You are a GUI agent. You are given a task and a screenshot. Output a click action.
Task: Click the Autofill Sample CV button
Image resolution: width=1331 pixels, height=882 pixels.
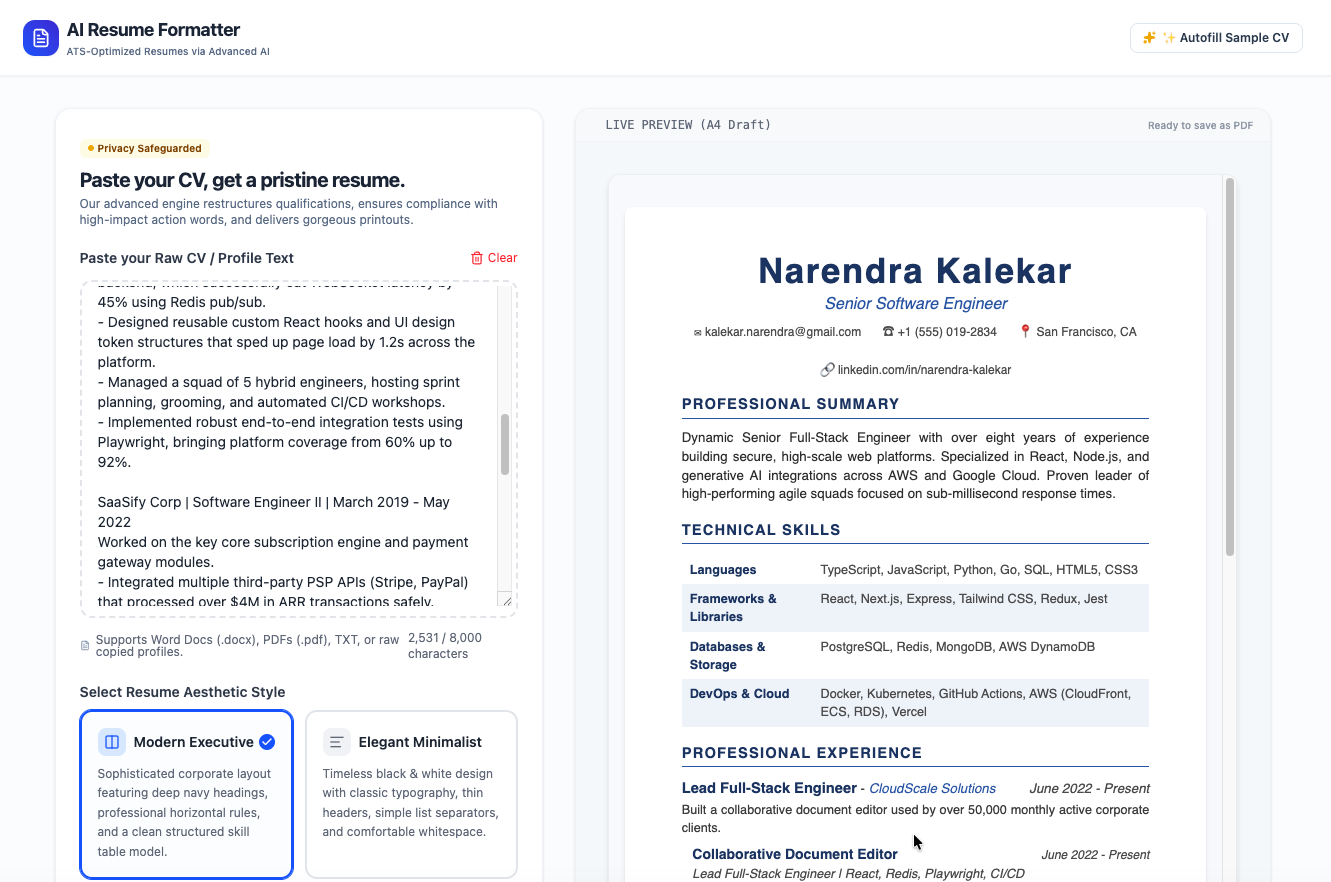click(1216, 38)
